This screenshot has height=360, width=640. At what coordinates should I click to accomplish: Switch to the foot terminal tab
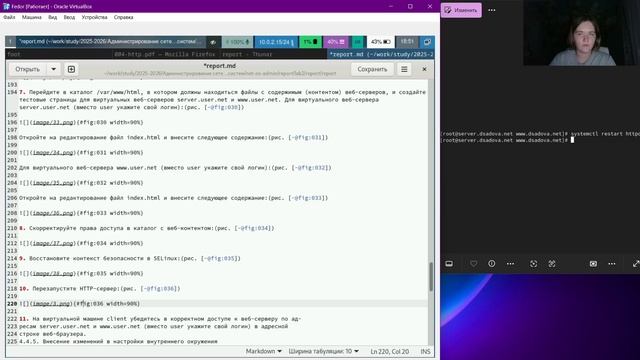tap(58, 54)
